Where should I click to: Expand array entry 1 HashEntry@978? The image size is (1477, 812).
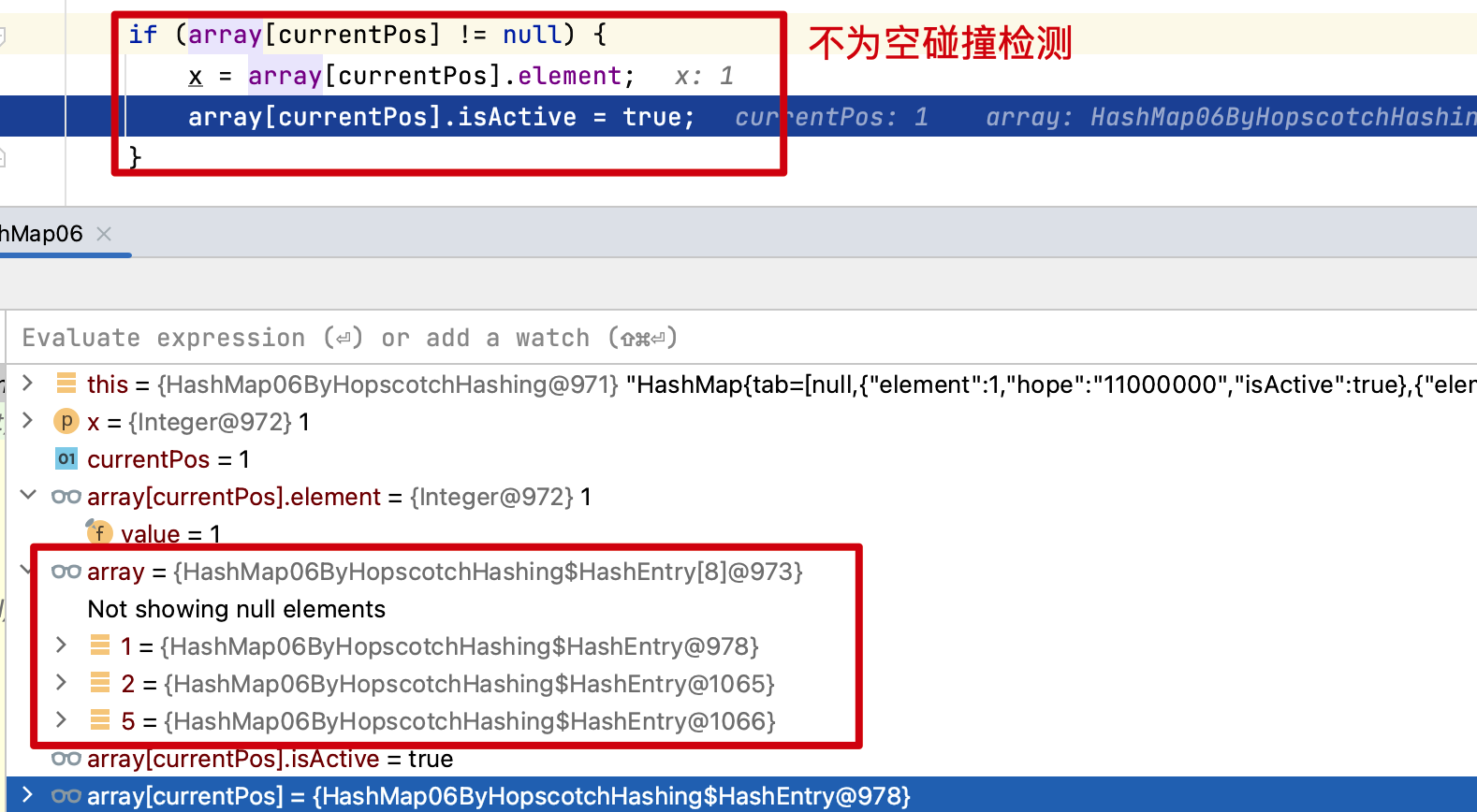pyautogui.click(x=62, y=645)
